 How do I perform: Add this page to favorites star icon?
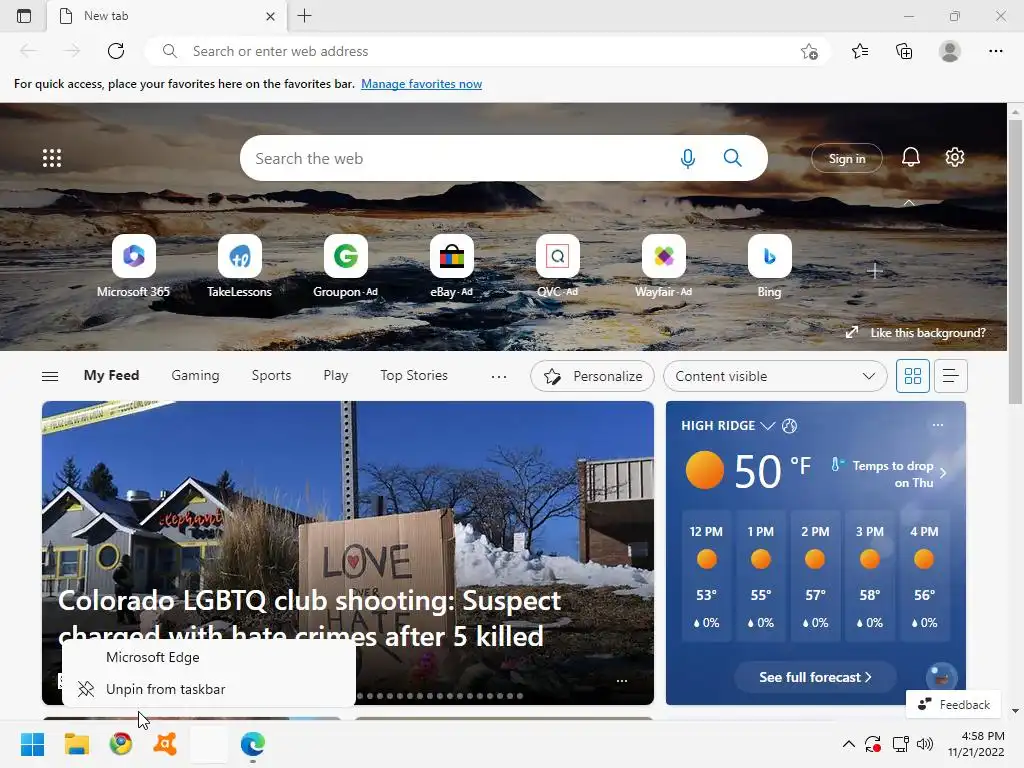(x=809, y=51)
